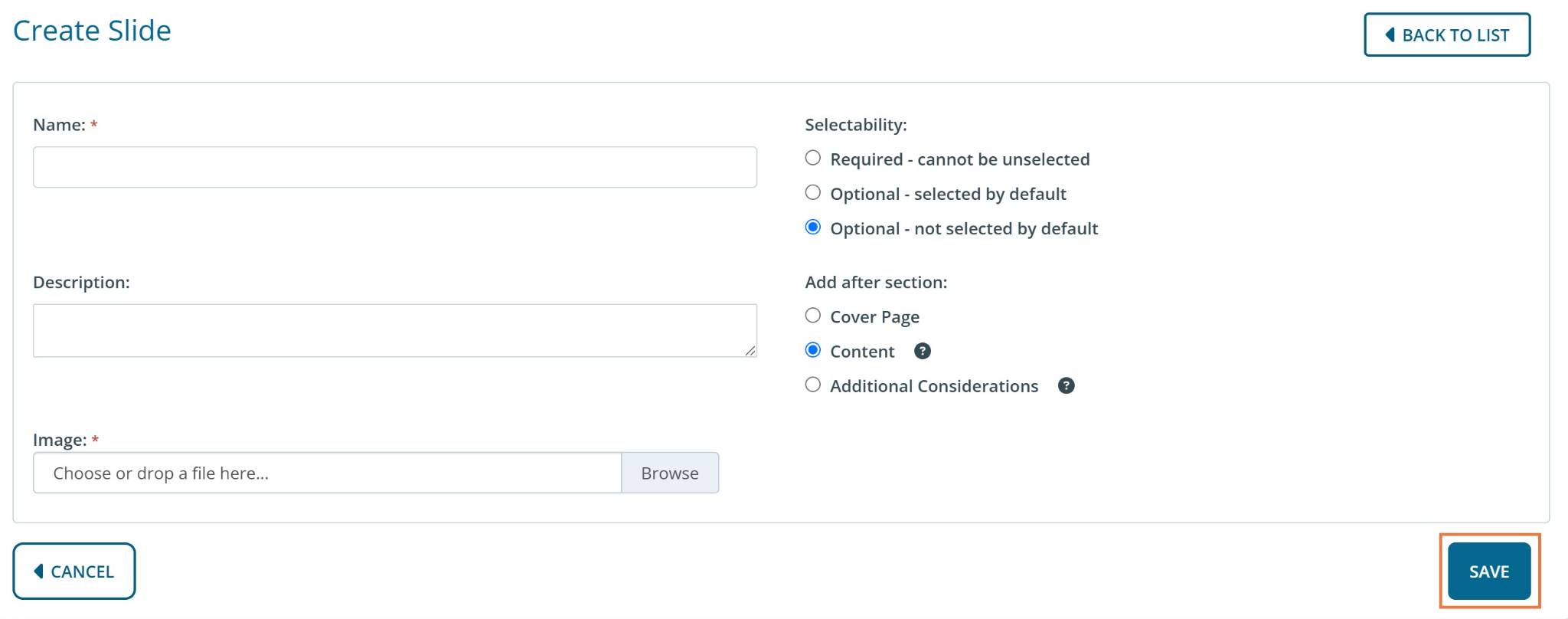The width and height of the screenshot is (1568, 619).
Task: Choose Content as add-after section
Action: coord(813,350)
